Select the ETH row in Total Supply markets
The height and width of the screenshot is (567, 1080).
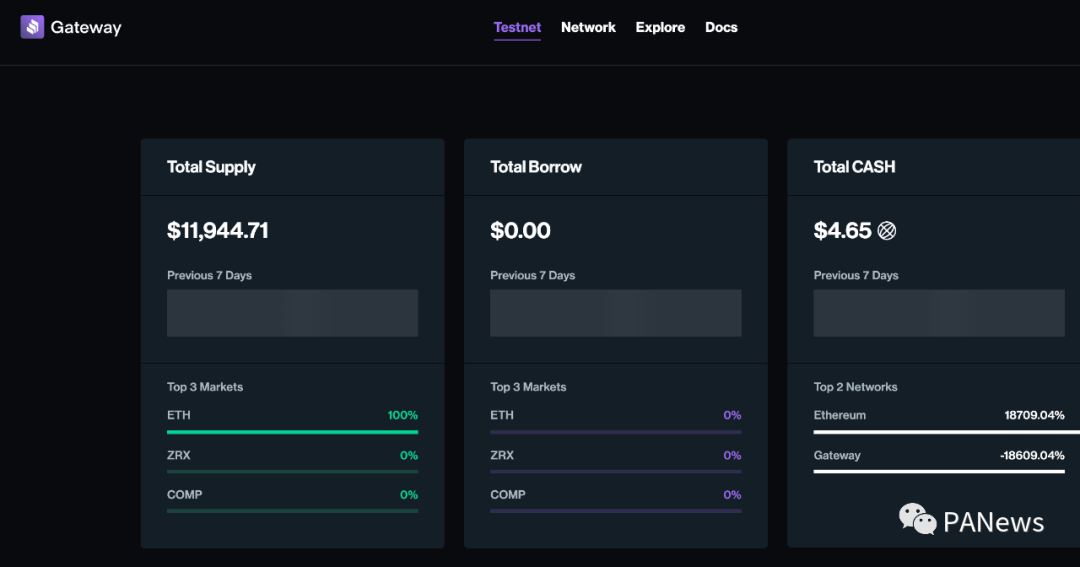pyautogui.click(x=292, y=421)
